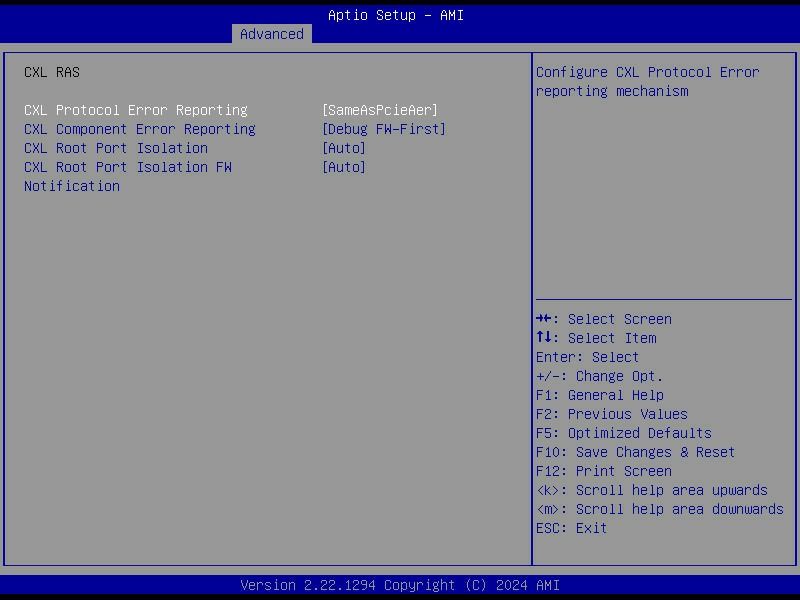Screen dimensions: 800x600
Task: Click the Select Item arrows hint
Action: 596,338
